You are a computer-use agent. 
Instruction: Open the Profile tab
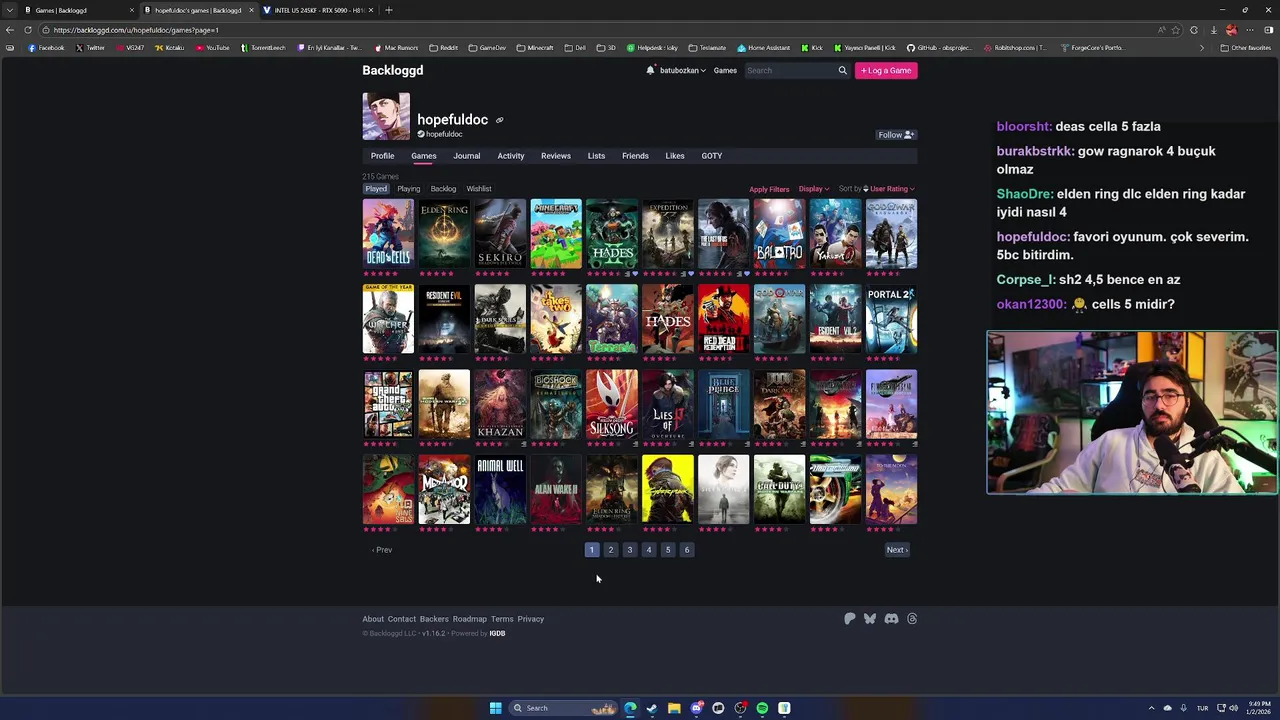point(382,156)
